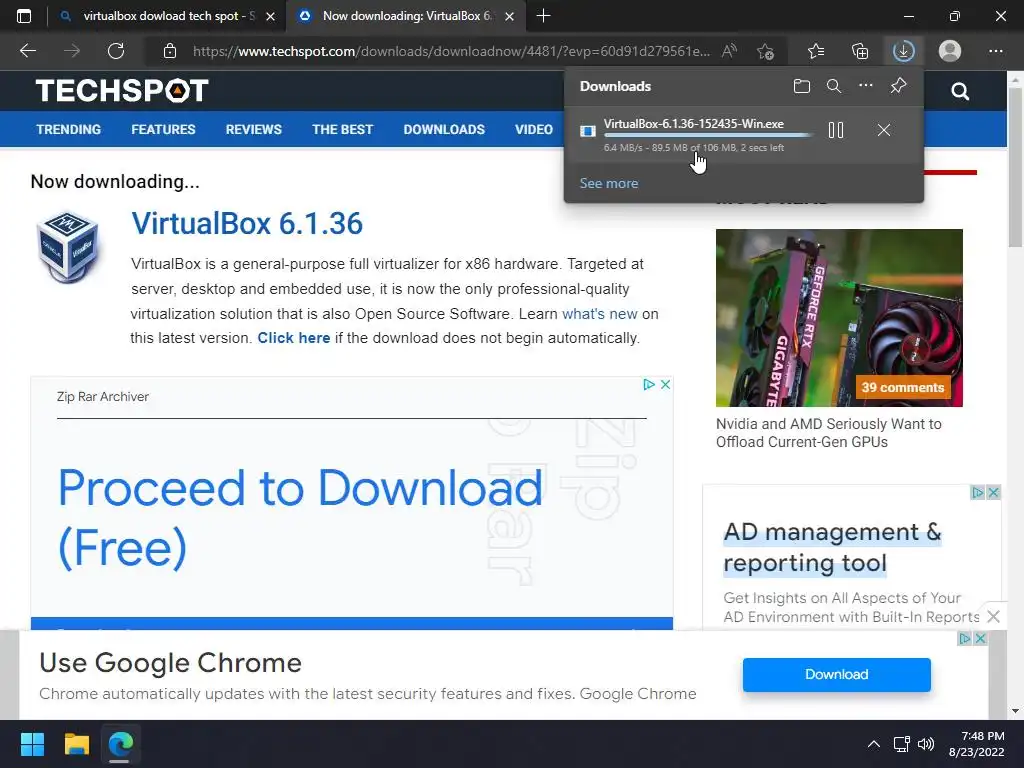Open More options in Downloads panel

[866, 86]
